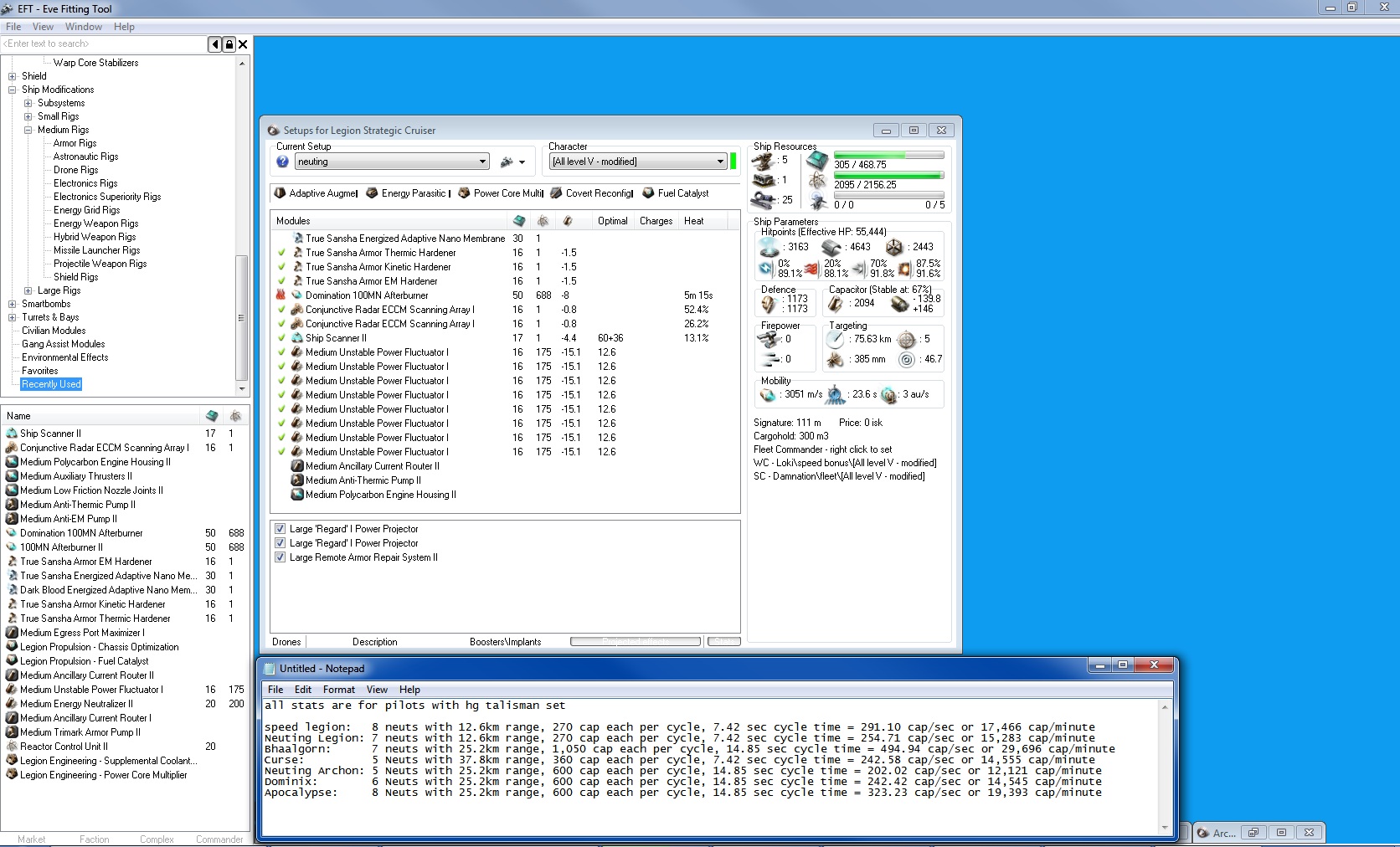Toggle the Ship Scanner II active checkmark
This screenshot has width=1400, height=847.
pos(281,338)
